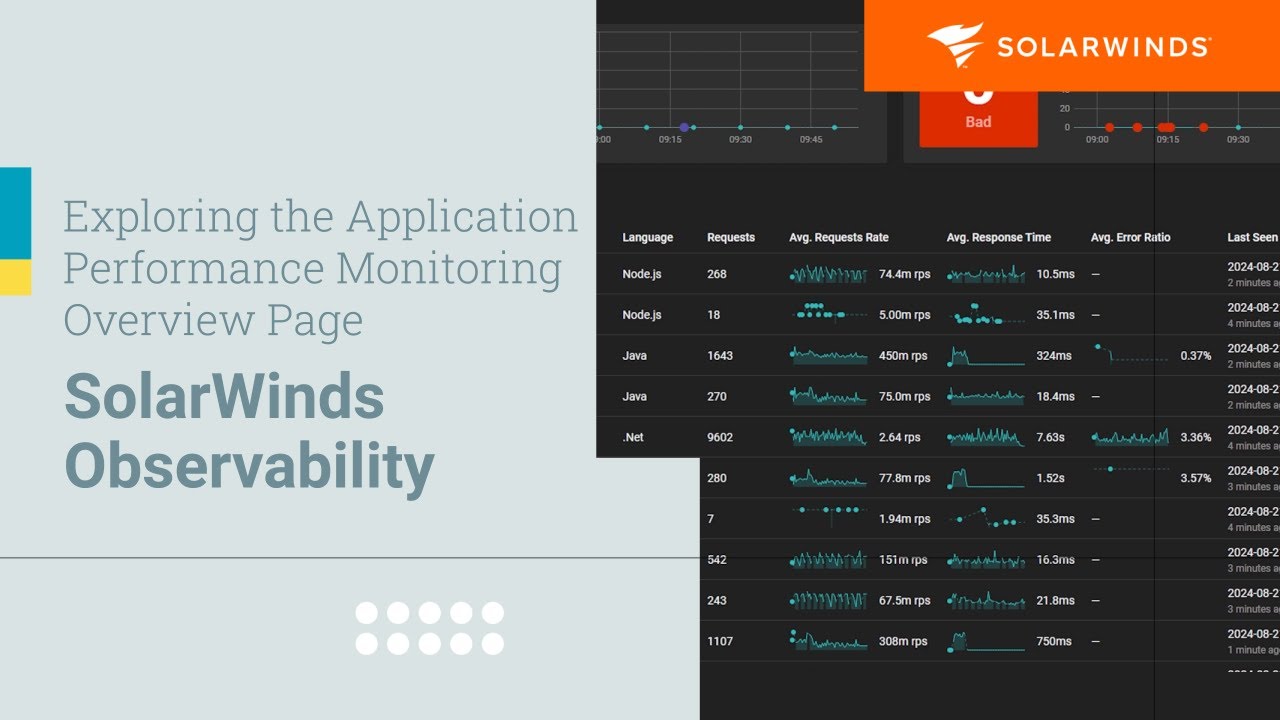
Task: Select the .Net language cell
Action: tap(633, 438)
